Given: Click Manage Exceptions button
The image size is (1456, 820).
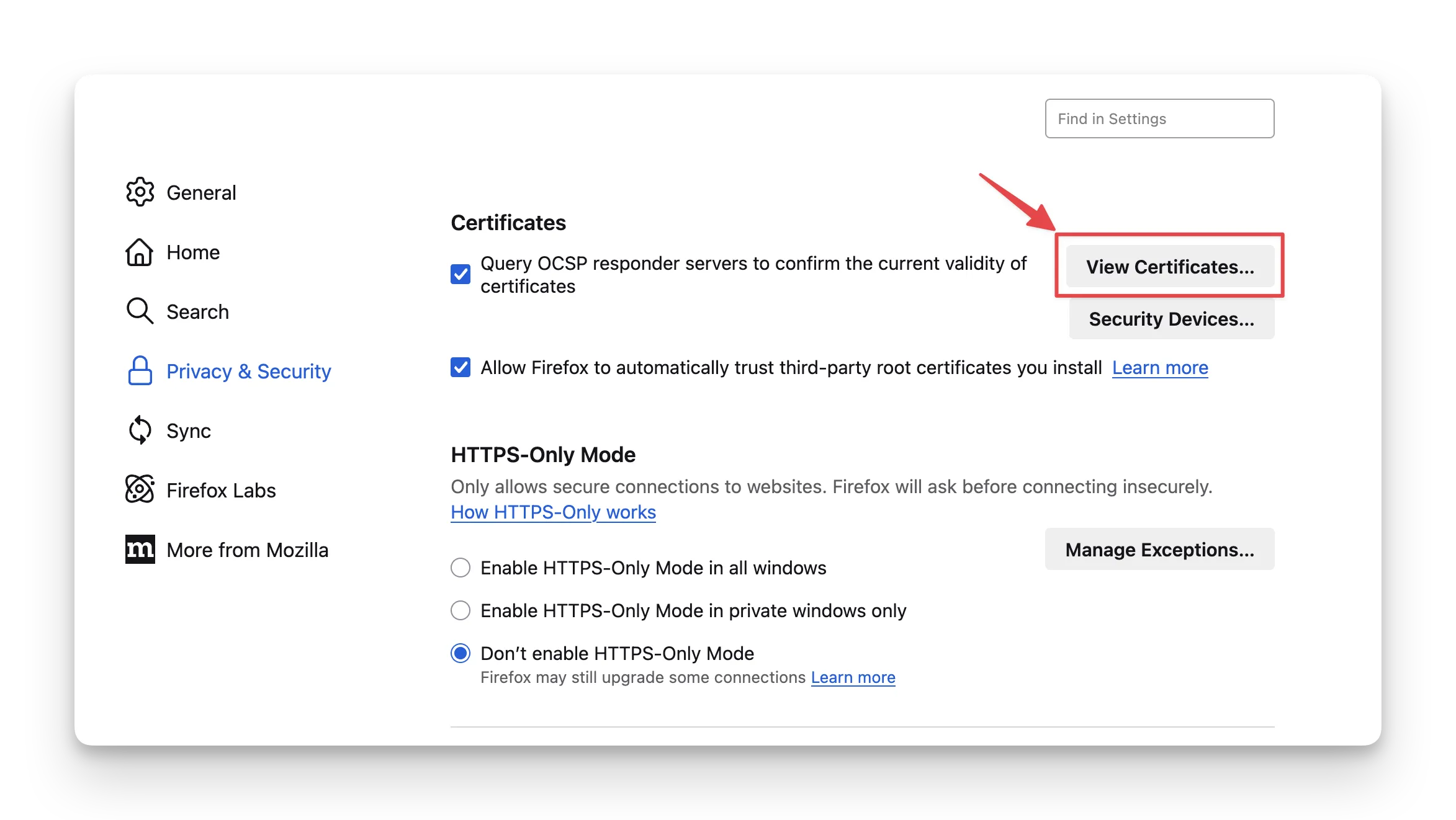Looking at the screenshot, I should tap(1159, 550).
